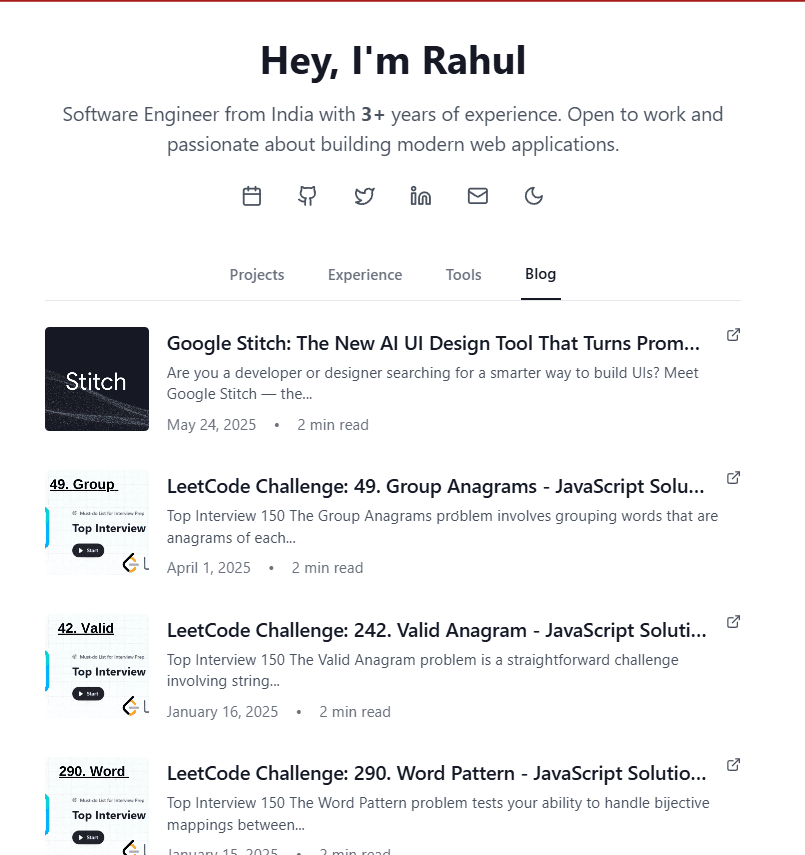The width and height of the screenshot is (805, 855).
Task: Open external link for Word Pattern post
Action: tap(733, 765)
